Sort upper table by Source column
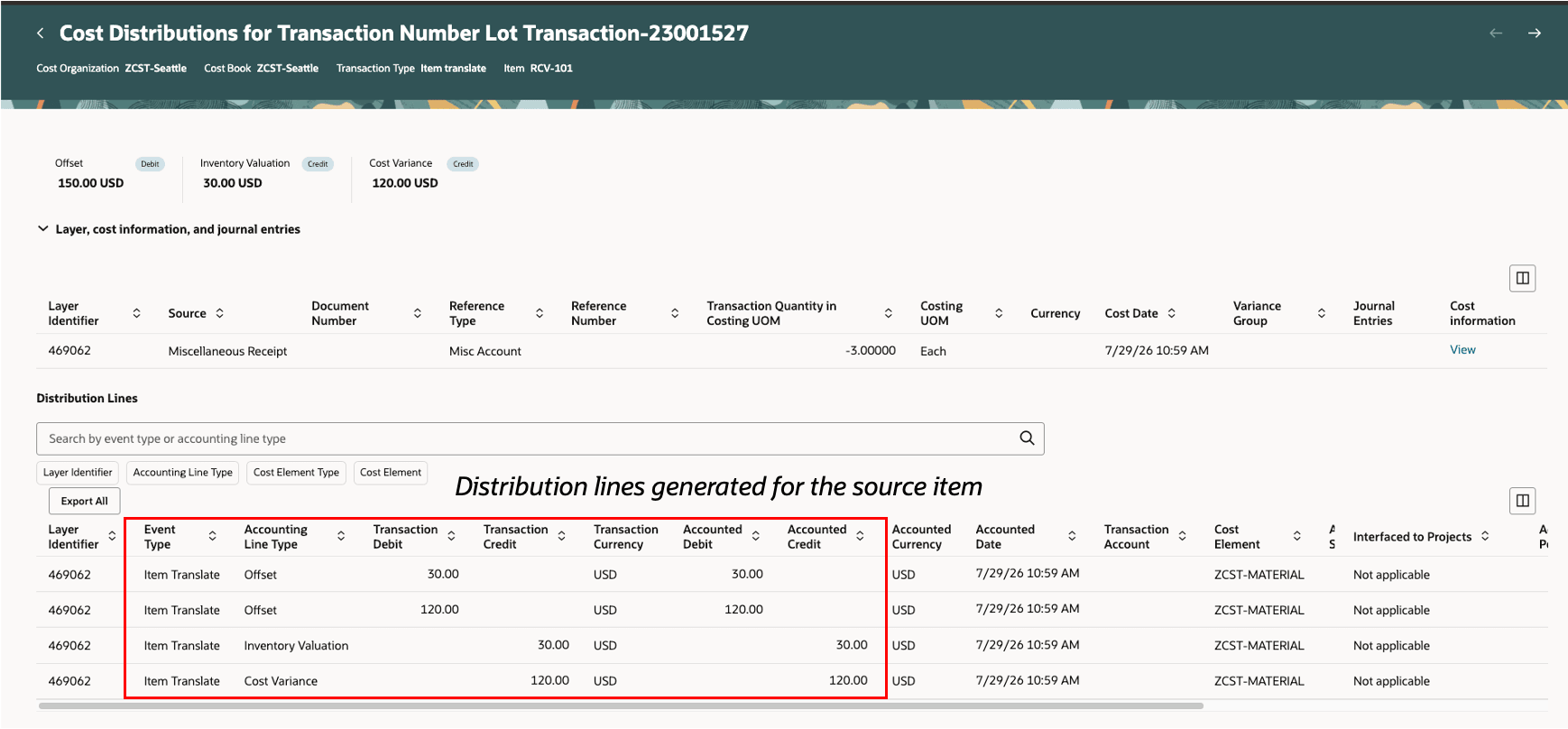 click(x=219, y=313)
